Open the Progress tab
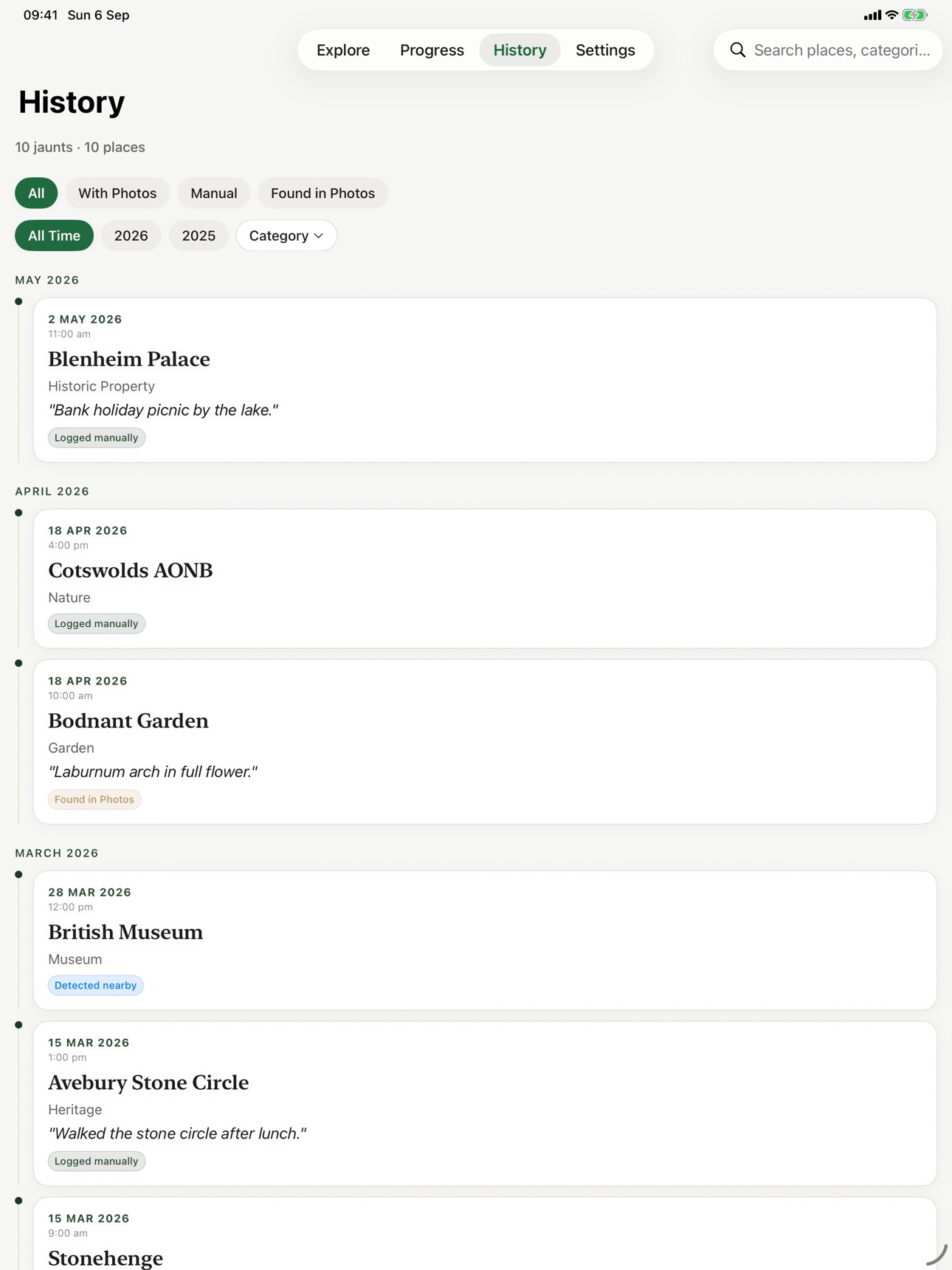The width and height of the screenshot is (952, 1270). tap(432, 50)
